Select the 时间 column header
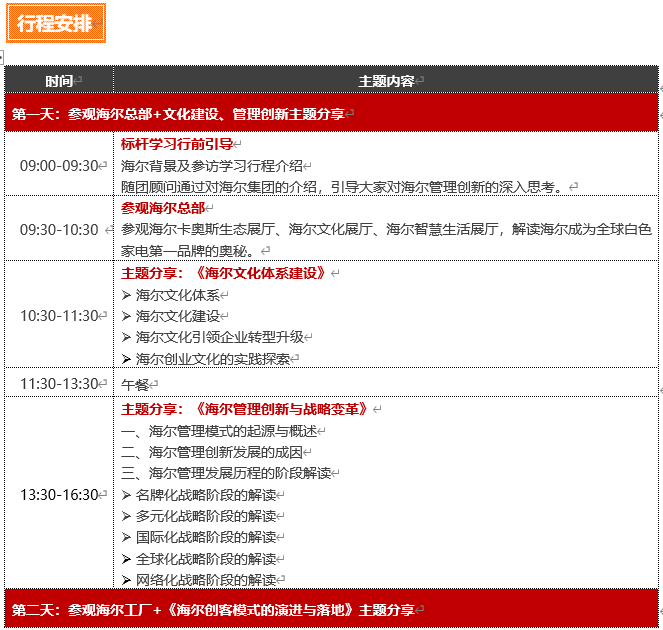 (x=59, y=81)
